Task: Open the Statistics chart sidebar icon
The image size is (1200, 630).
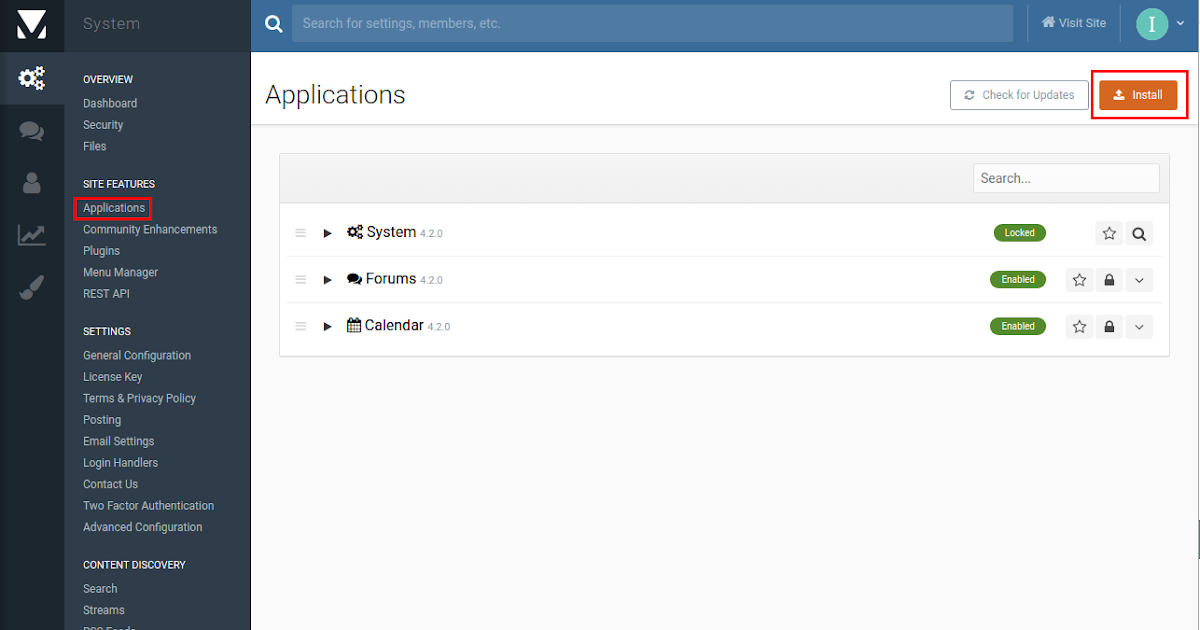Action: point(32,236)
